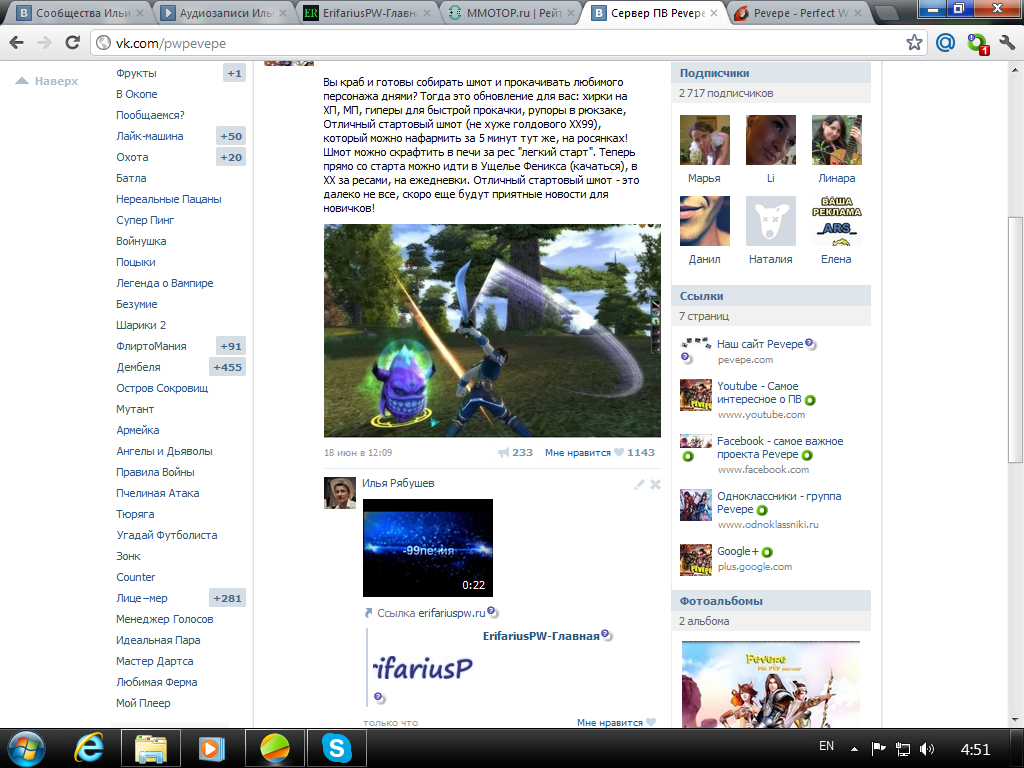The height and width of the screenshot is (768, 1024).
Task: Play the 0:22 video thumbnail
Action: [x=428, y=548]
